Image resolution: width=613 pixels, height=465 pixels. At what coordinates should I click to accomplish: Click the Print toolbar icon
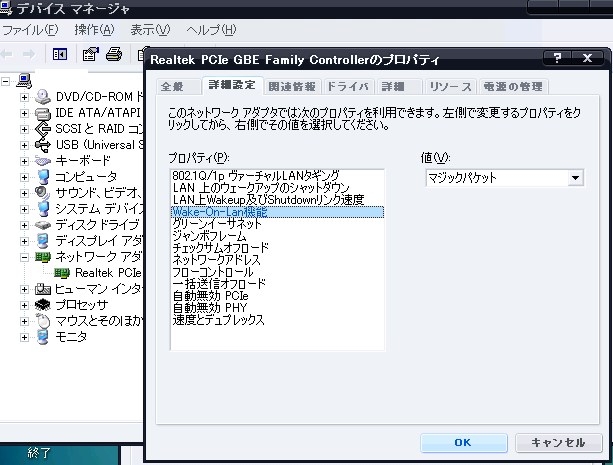(x=114, y=54)
